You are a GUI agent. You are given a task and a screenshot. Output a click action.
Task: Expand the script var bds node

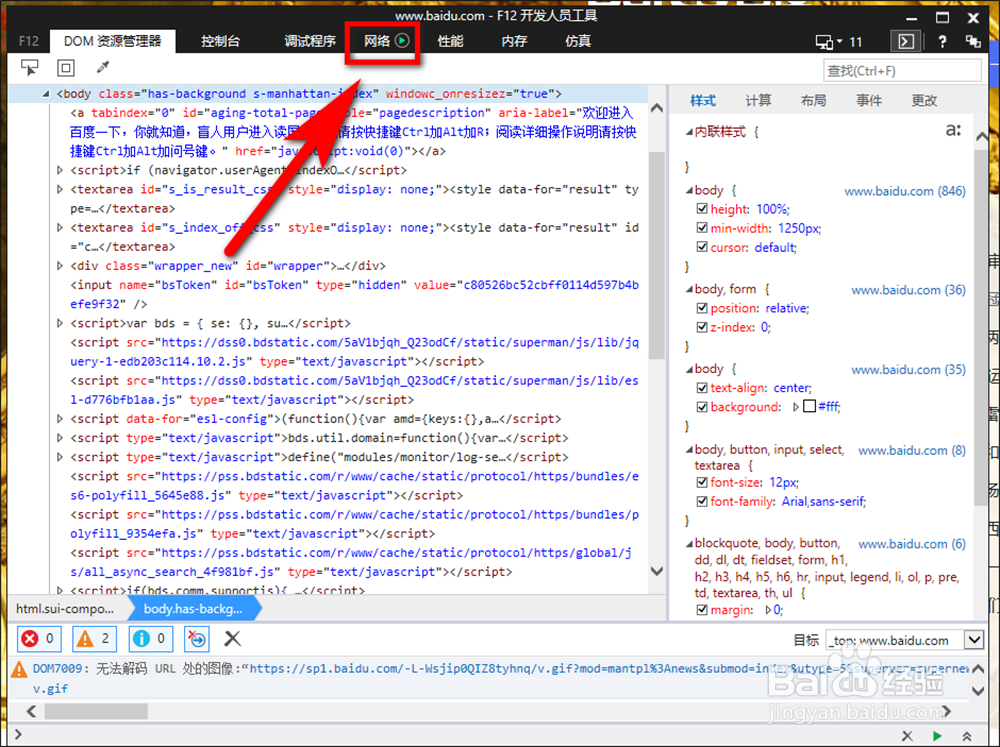click(60, 323)
